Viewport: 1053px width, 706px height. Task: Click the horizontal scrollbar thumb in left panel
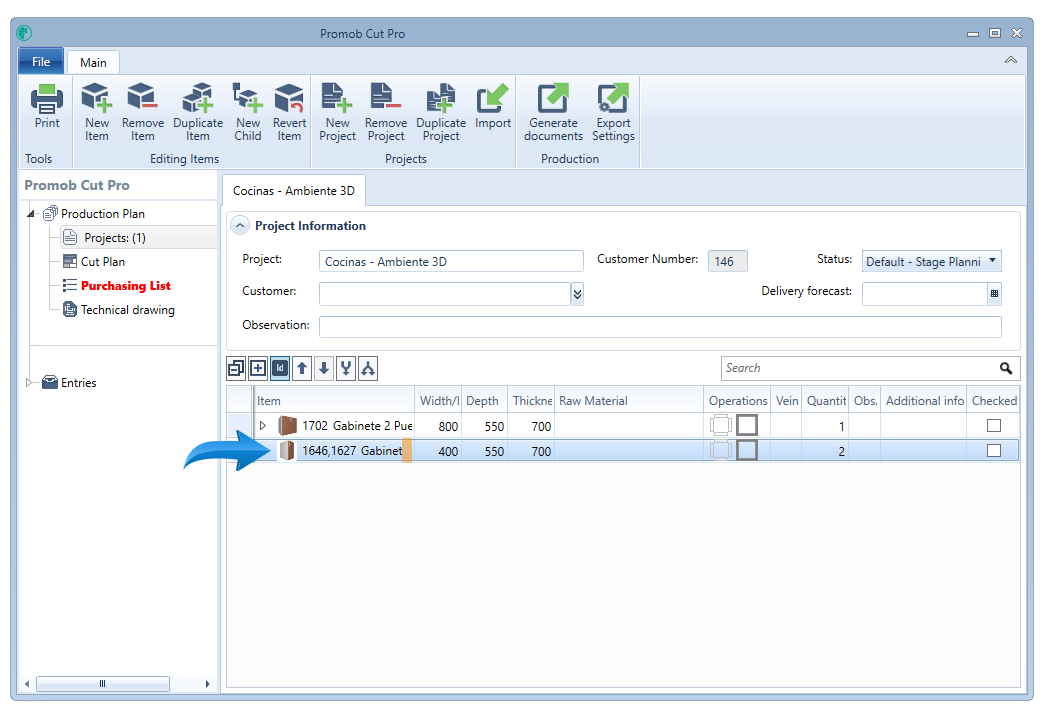click(x=103, y=684)
